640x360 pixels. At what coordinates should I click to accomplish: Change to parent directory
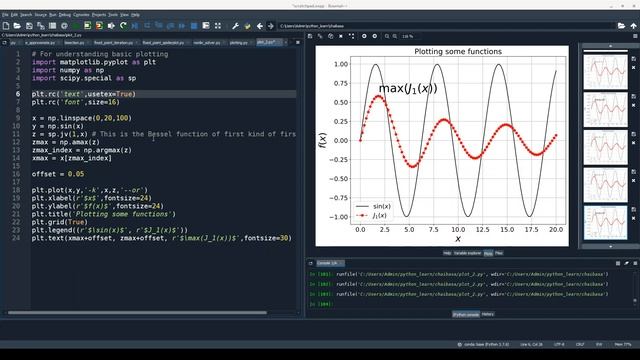(633, 26)
